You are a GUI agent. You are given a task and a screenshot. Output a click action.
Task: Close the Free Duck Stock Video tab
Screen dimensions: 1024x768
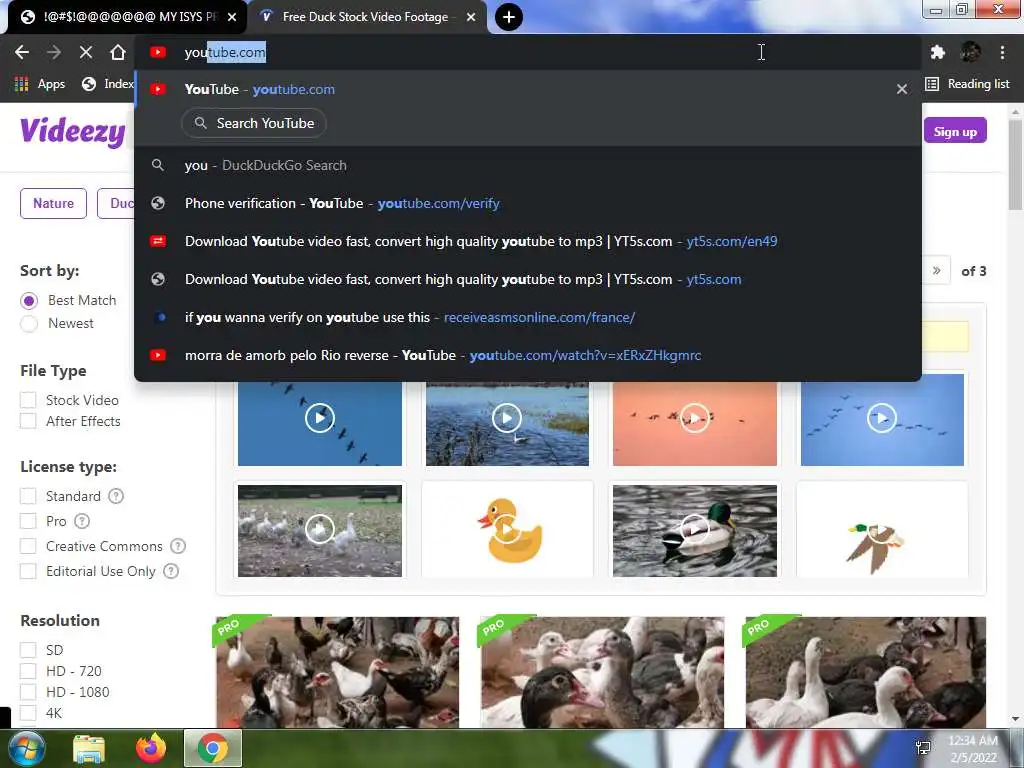(x=471, y=17)
